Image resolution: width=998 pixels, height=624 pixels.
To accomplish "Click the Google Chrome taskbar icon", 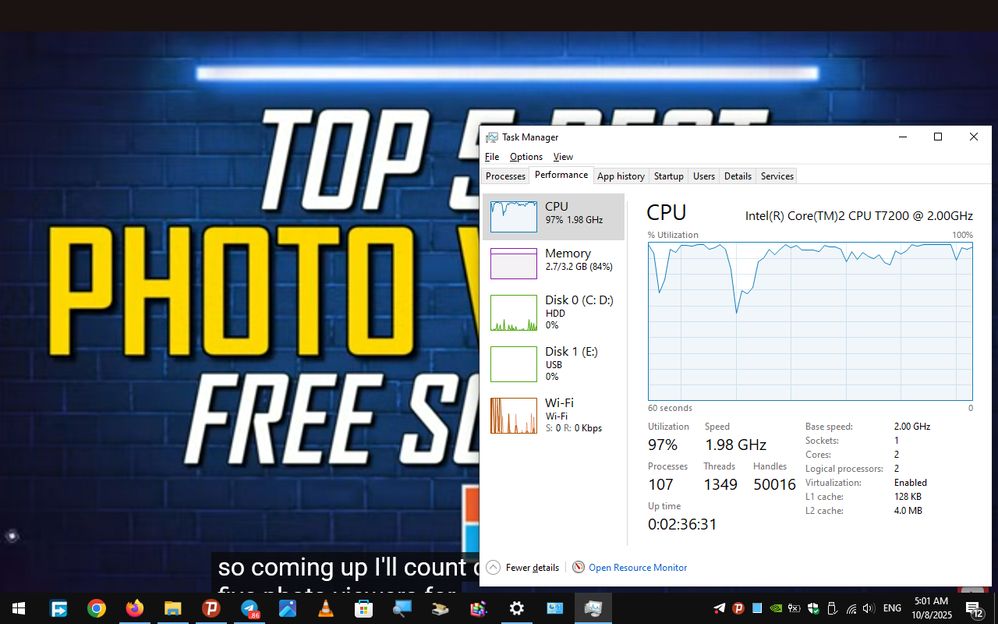I will point(96,608).
